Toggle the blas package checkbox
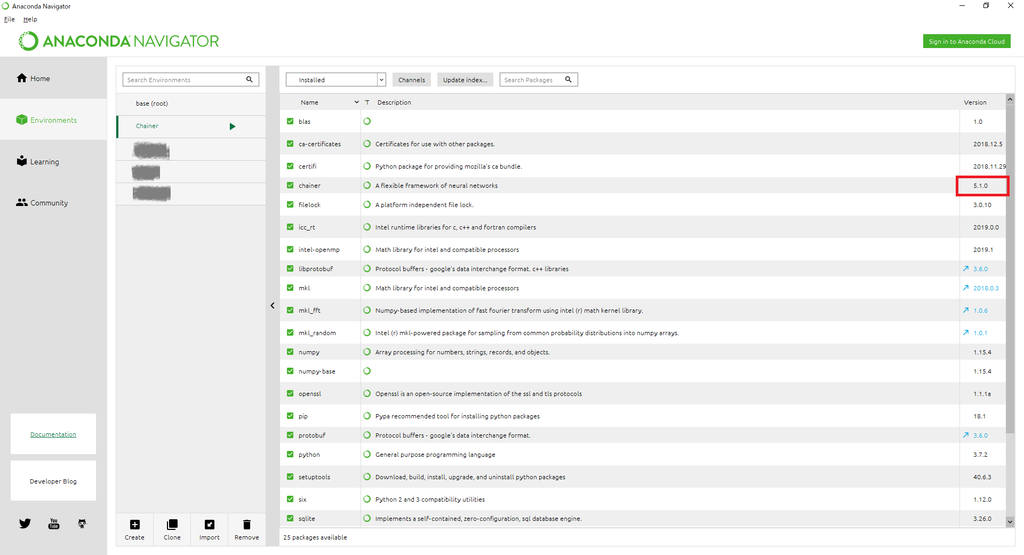 [290, 121]
